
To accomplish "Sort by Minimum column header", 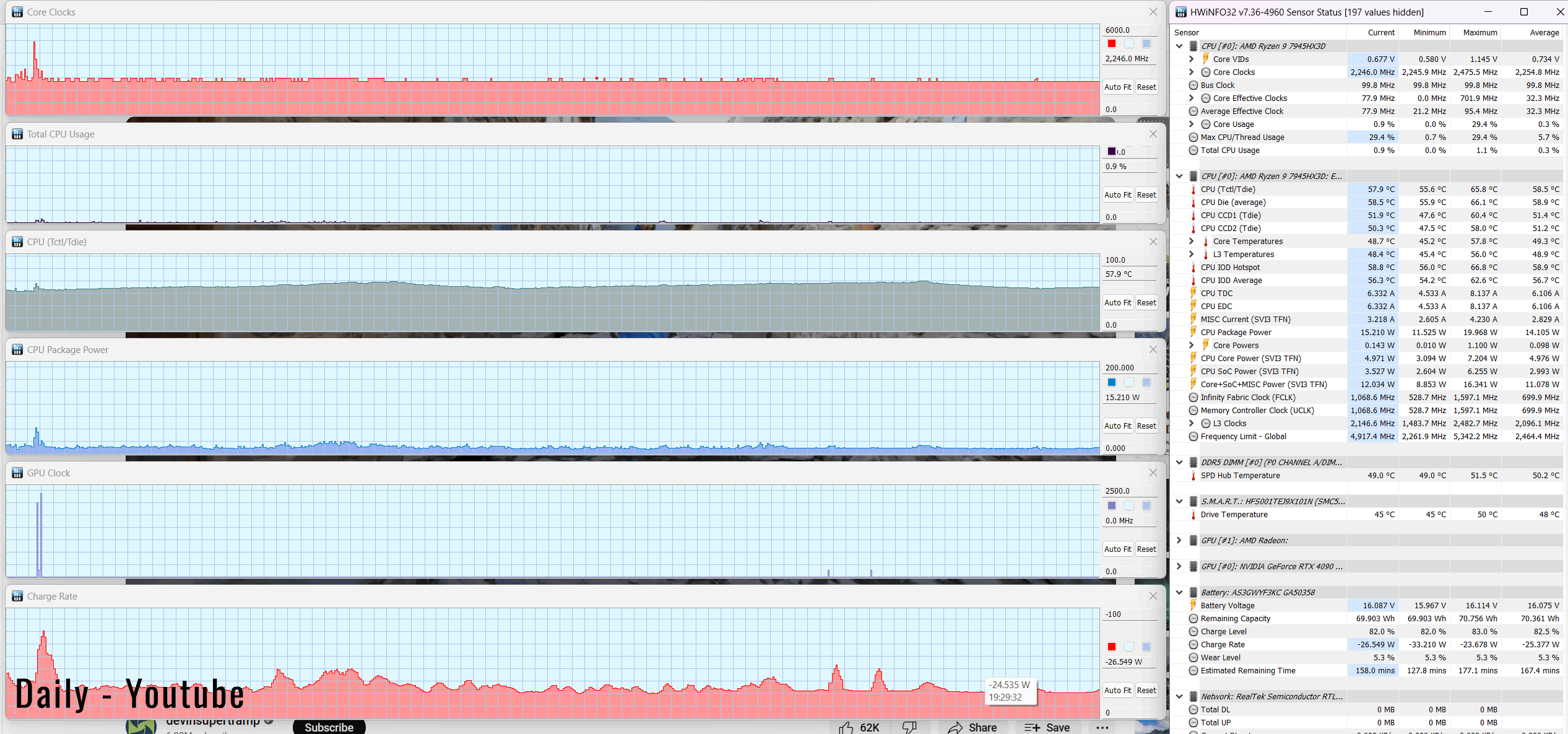I will coord(1424,32).
